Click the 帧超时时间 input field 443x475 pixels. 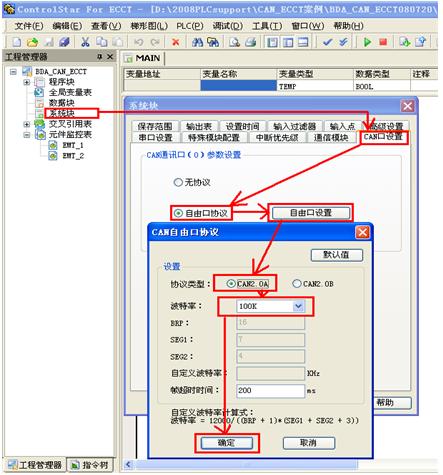tap(270, 390)
